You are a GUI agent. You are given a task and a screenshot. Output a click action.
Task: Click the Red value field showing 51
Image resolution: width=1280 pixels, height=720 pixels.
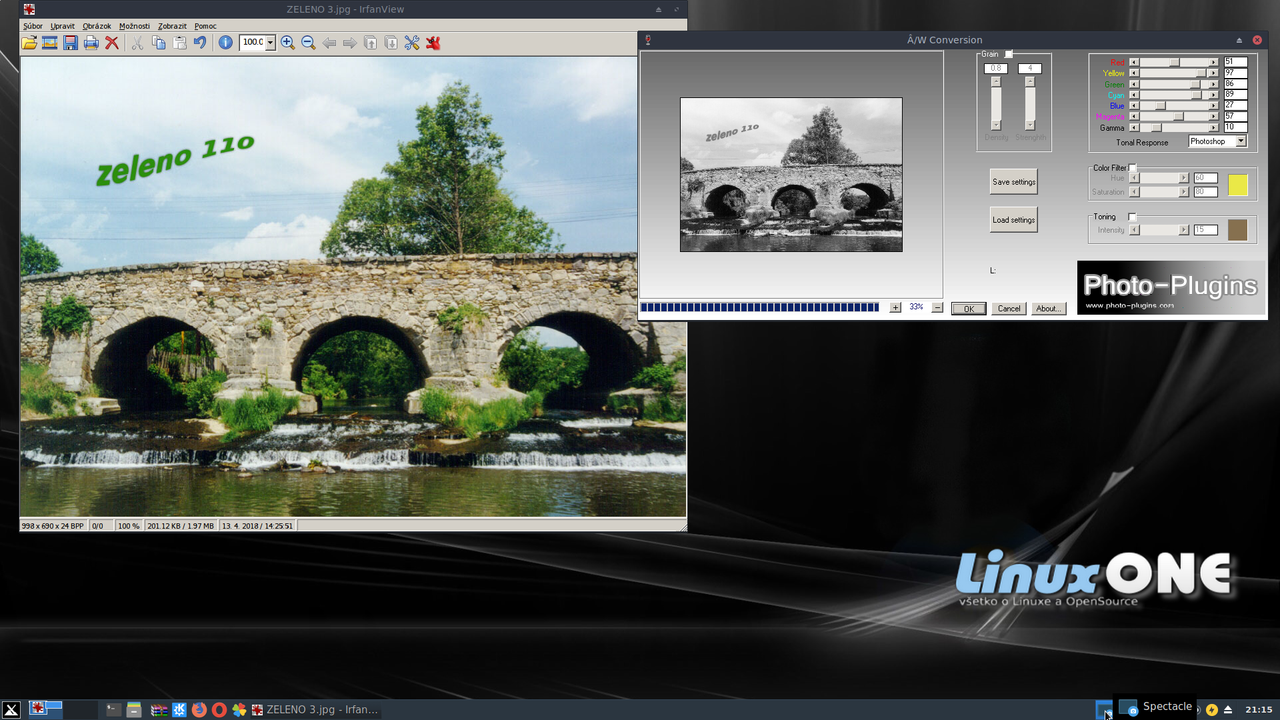1235,62
